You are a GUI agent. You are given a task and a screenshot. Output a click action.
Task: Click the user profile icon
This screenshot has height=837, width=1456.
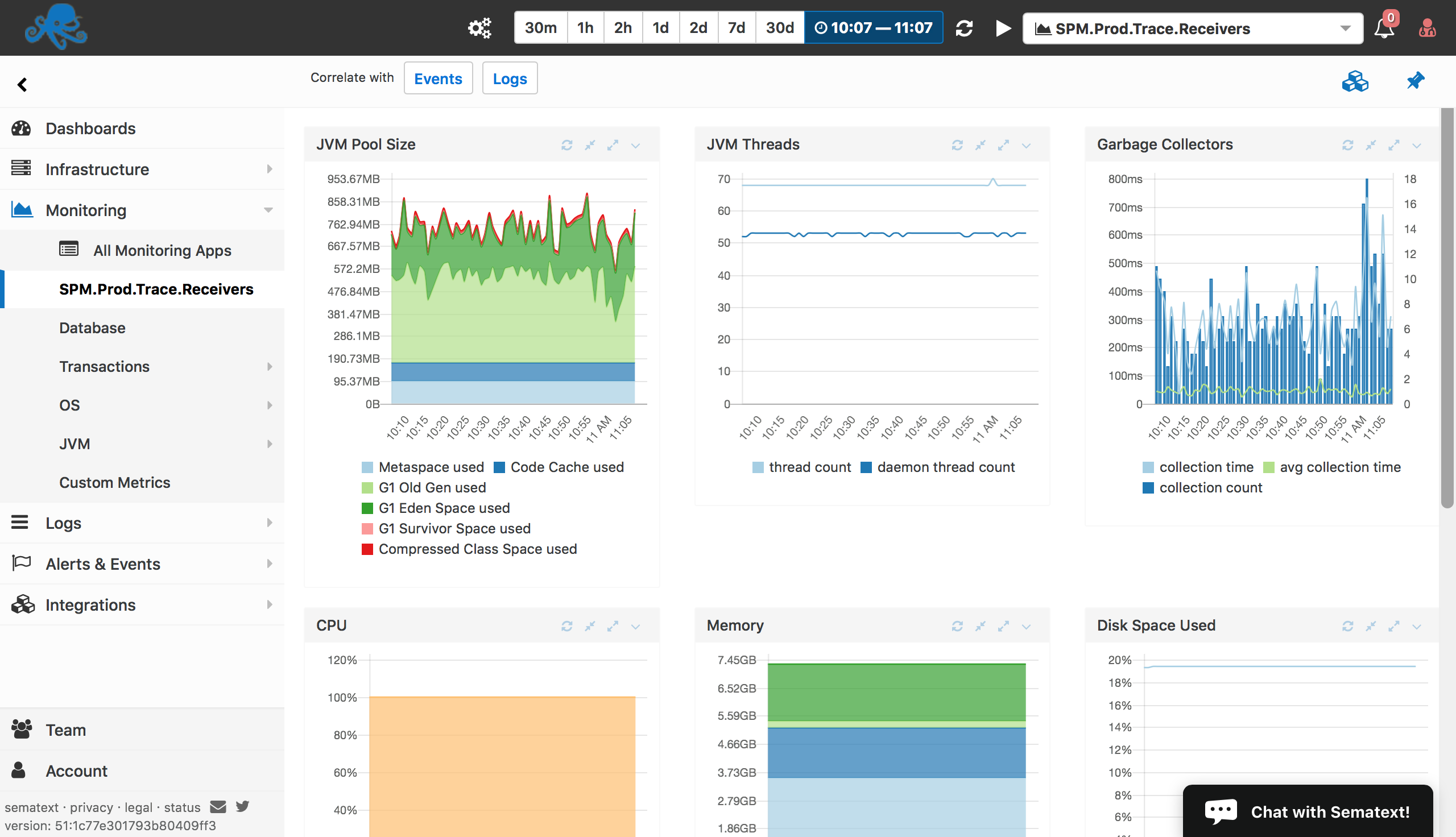click(x=1426, y=27)
